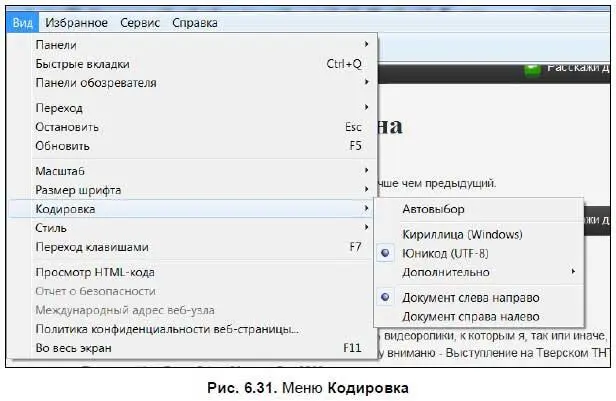Open the Избранное menu

pyautogui.click(x=76, y=22)
